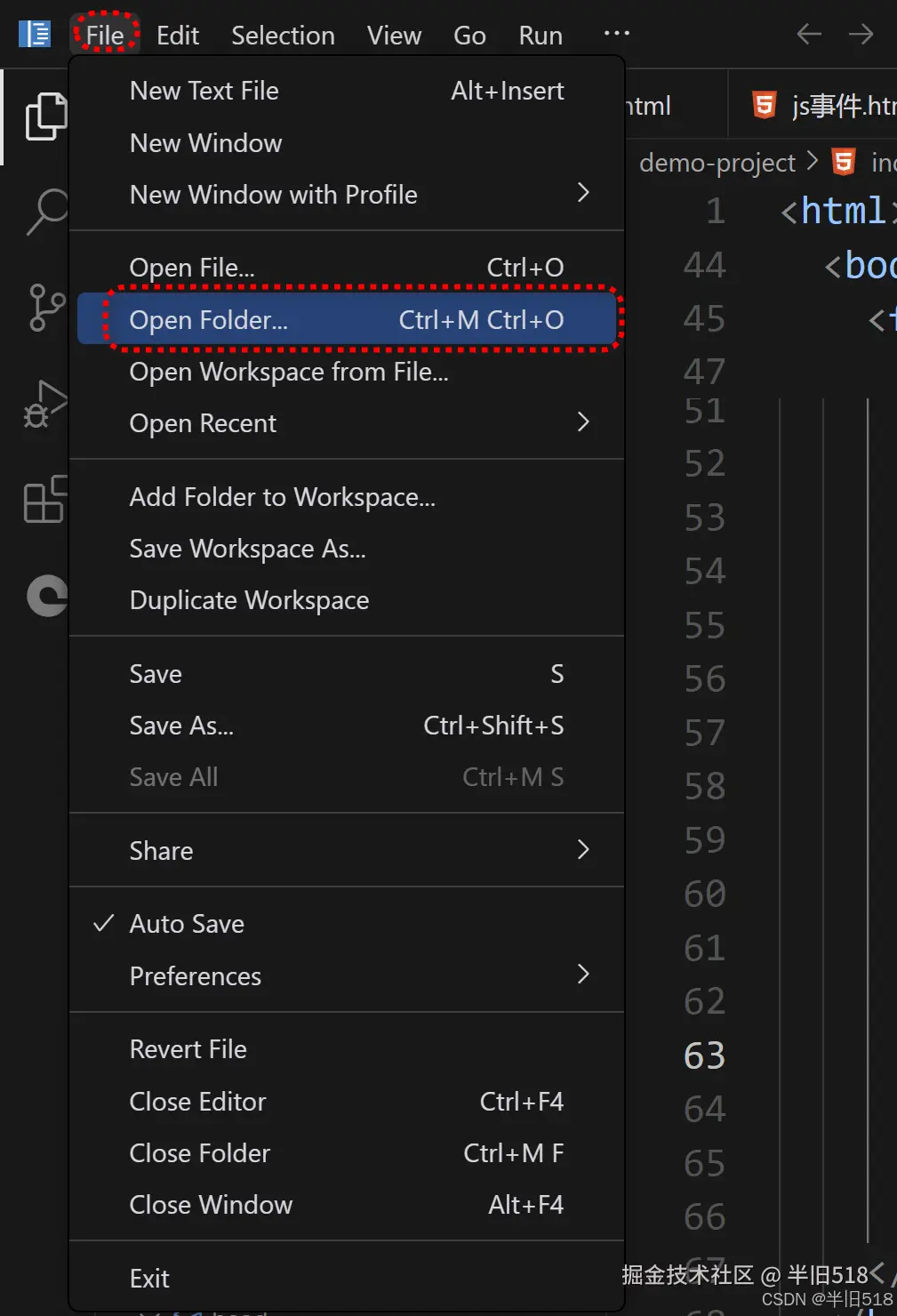Choose Open File...
This screenshot has width=897, height=1316.
[347, 267]
